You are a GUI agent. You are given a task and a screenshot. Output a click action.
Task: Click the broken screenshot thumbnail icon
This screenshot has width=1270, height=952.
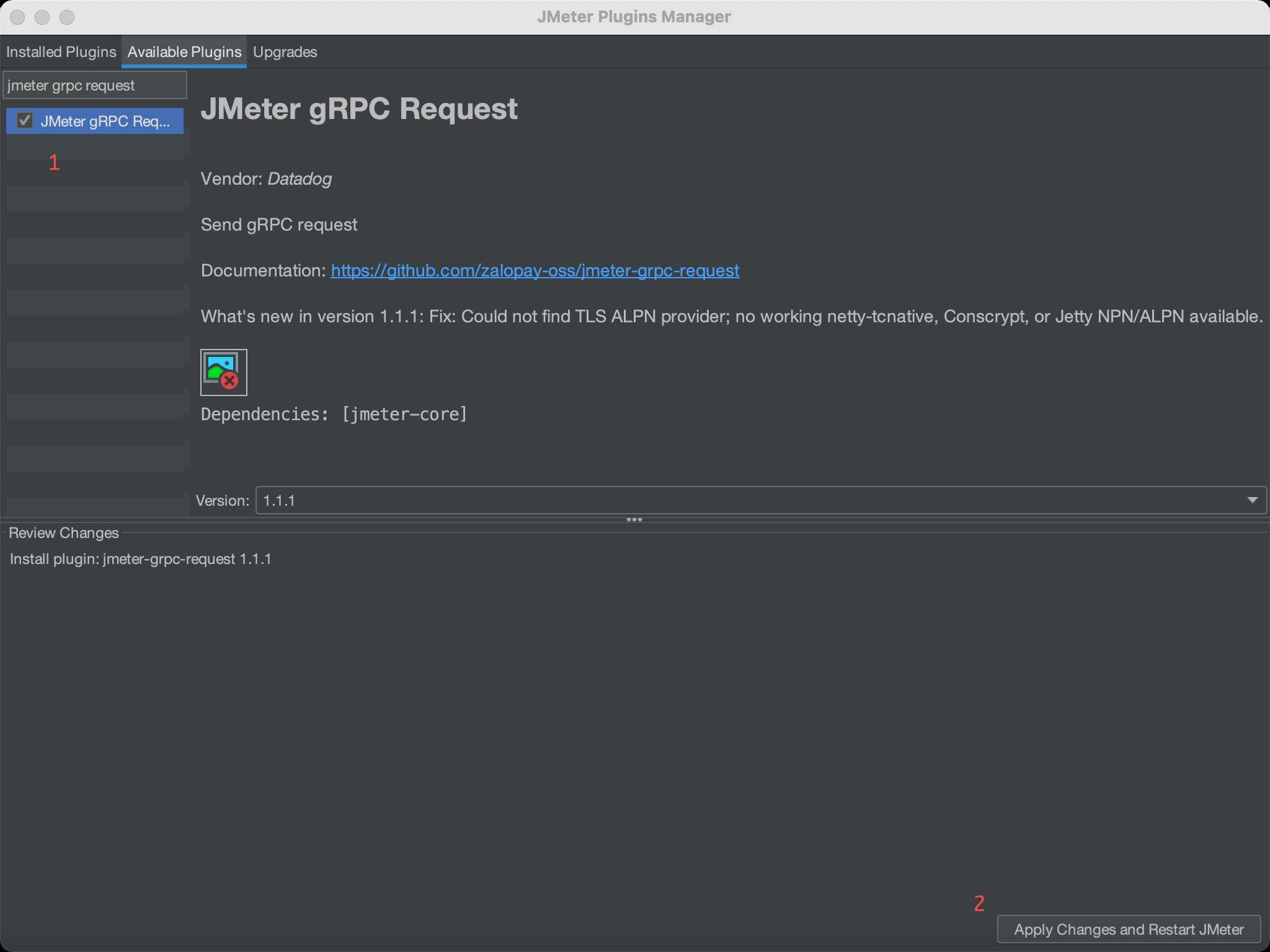pyautogui.click(x=223, y=372)
